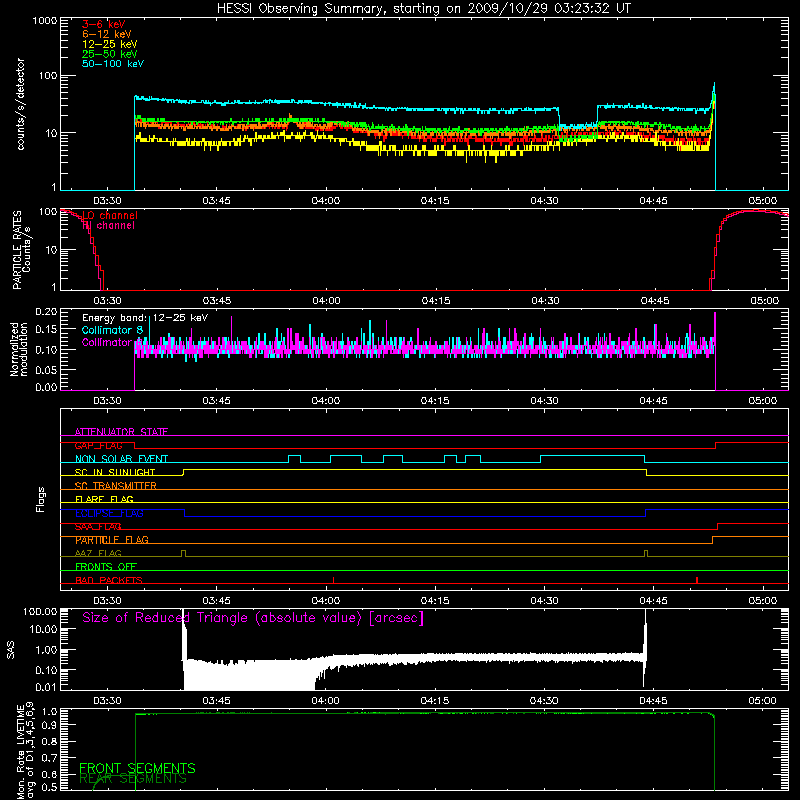
Task: Click the 'AAZ_FLAG' flag label
Action: 98,554
